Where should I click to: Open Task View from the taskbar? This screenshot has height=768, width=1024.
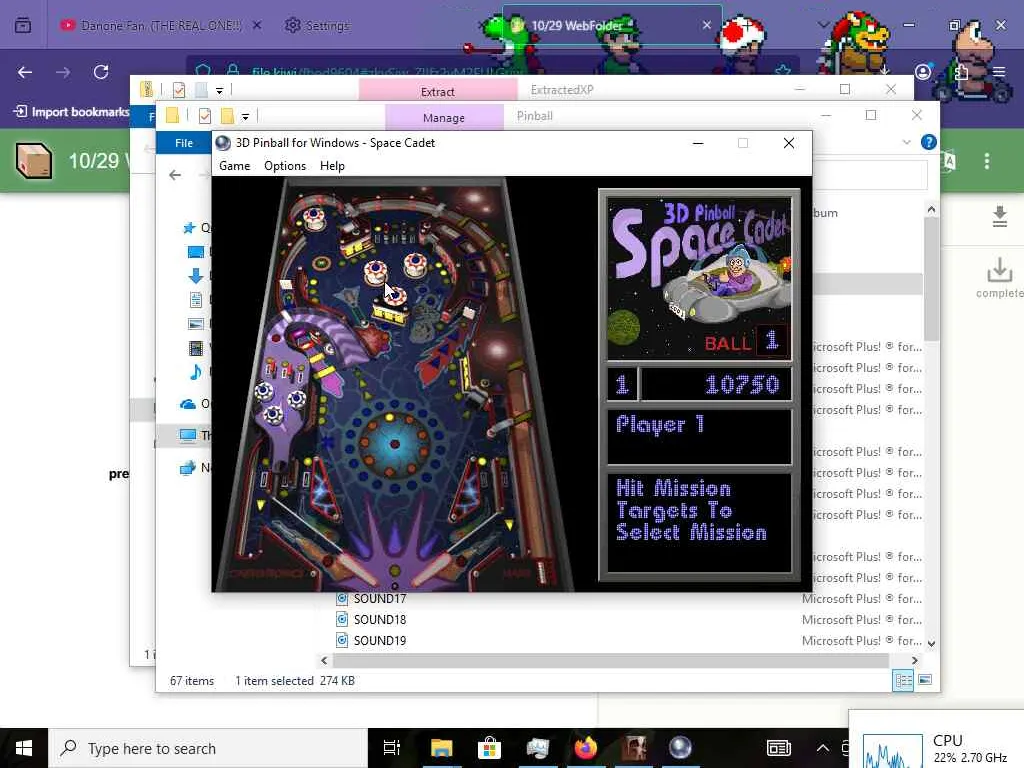(x=392, y=748)
